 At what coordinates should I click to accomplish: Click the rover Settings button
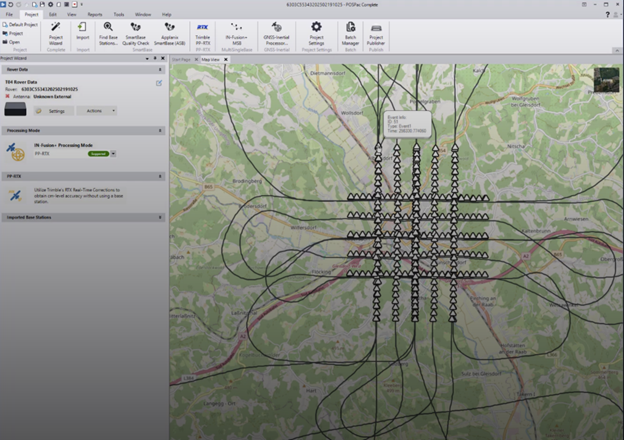(54, 111)
